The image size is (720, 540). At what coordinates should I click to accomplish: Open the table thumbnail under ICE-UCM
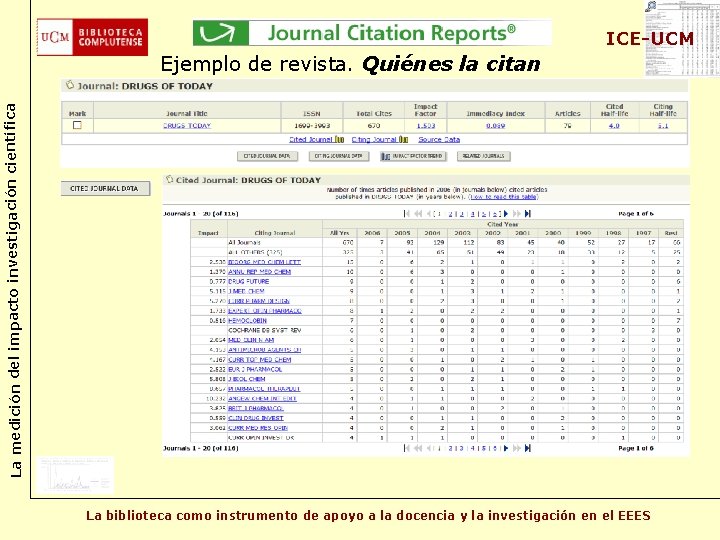pyautogui.click(x=682, y=39)
